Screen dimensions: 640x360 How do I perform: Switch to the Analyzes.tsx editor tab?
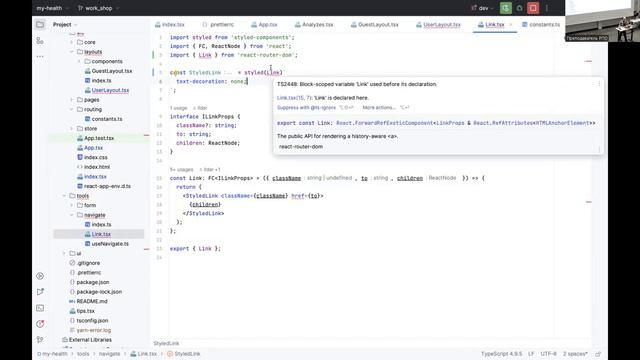(314, 24)
